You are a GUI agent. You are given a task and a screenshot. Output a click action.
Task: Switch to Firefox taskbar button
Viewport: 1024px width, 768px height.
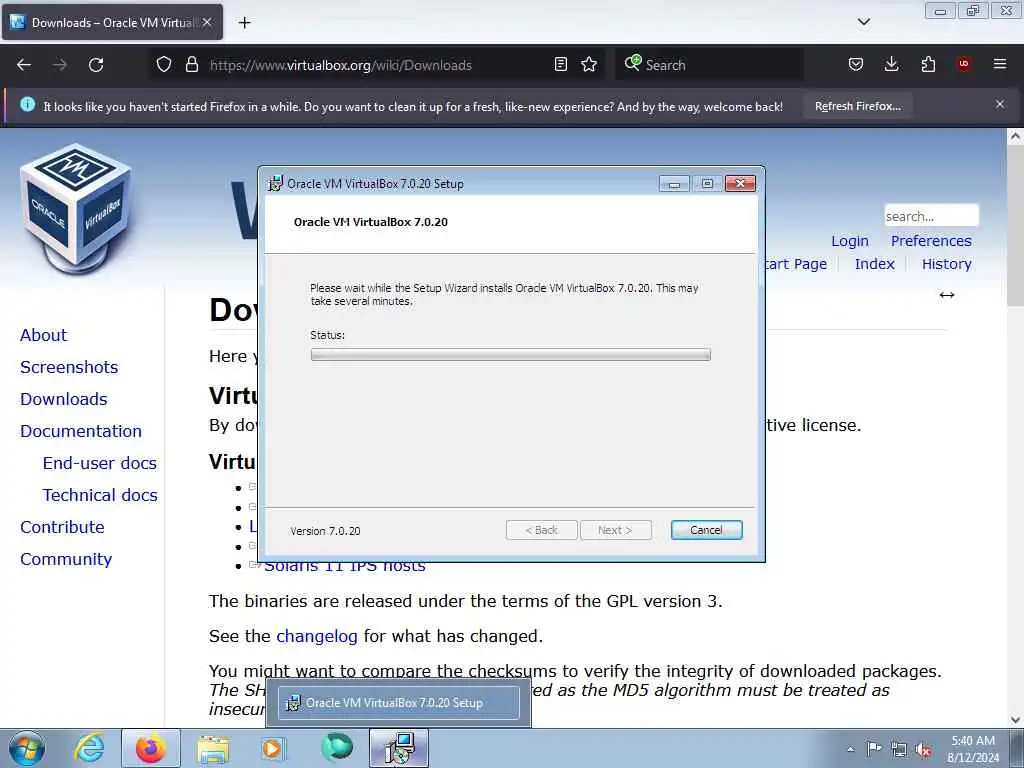click(x=150, y=748)
